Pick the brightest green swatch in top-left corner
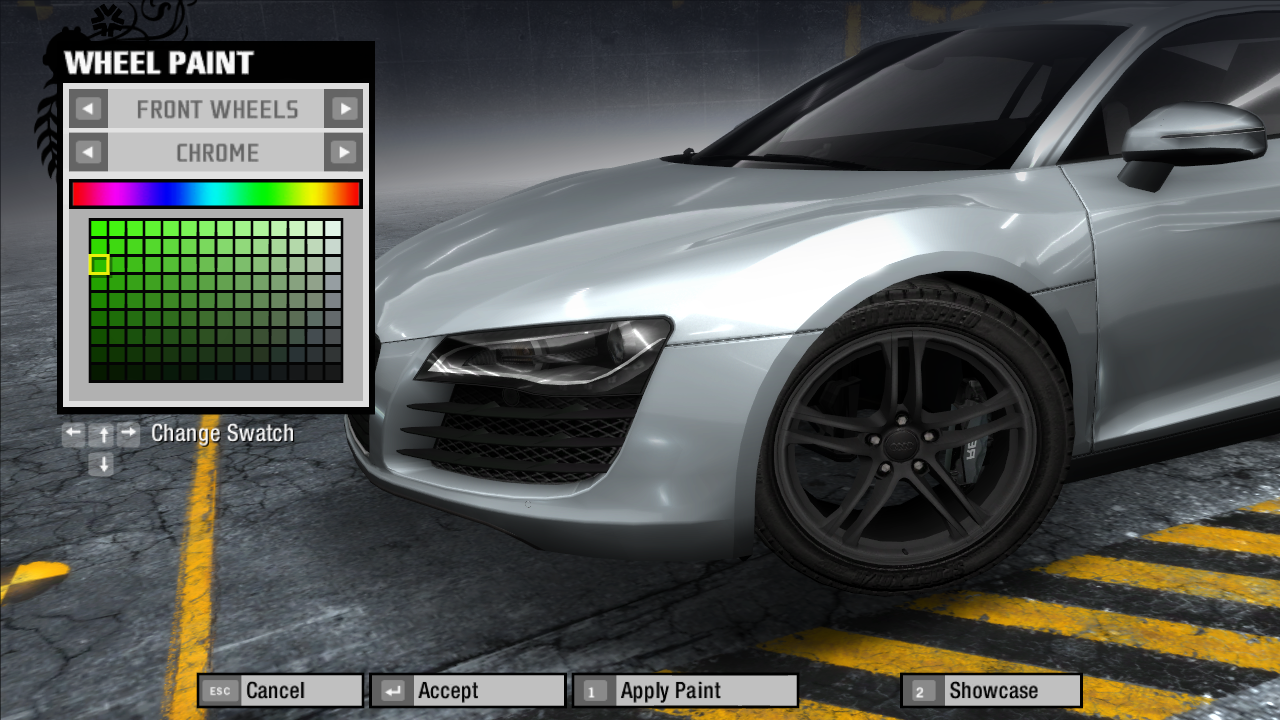Screen dimensions: 1280x720 [99, 228]
